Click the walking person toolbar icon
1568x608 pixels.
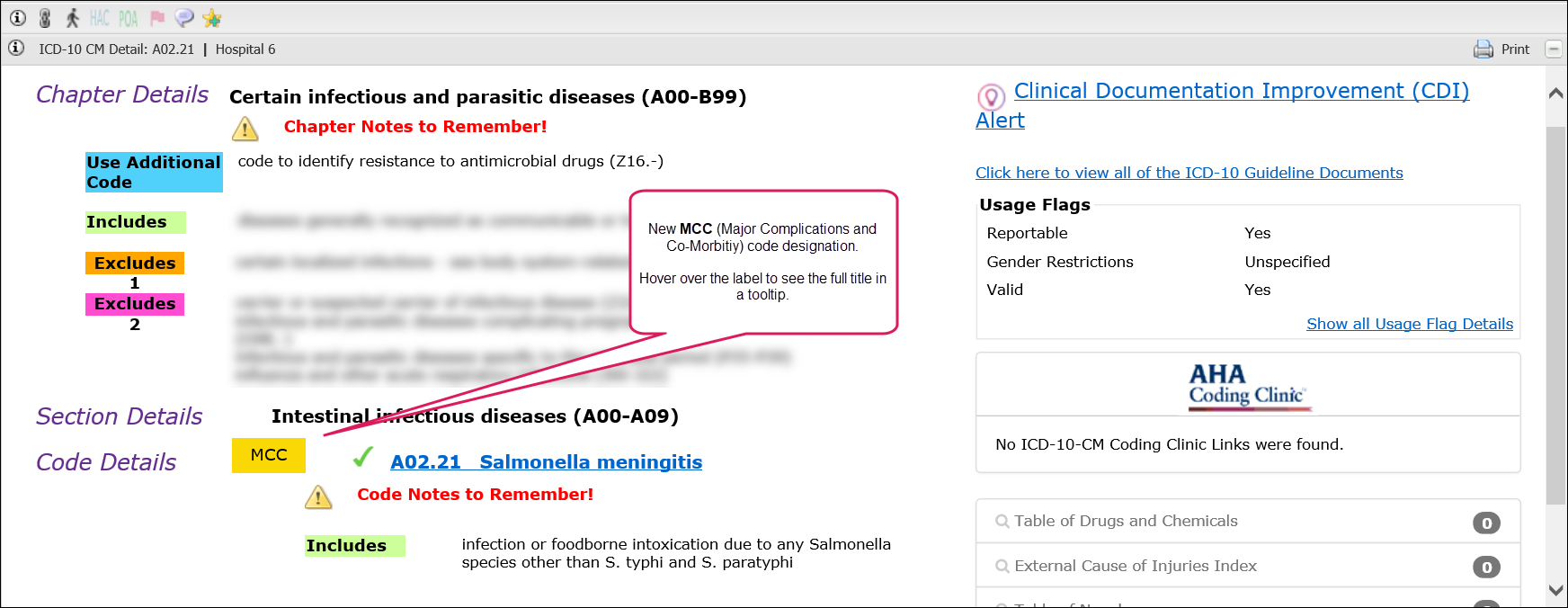pos(73,18)
